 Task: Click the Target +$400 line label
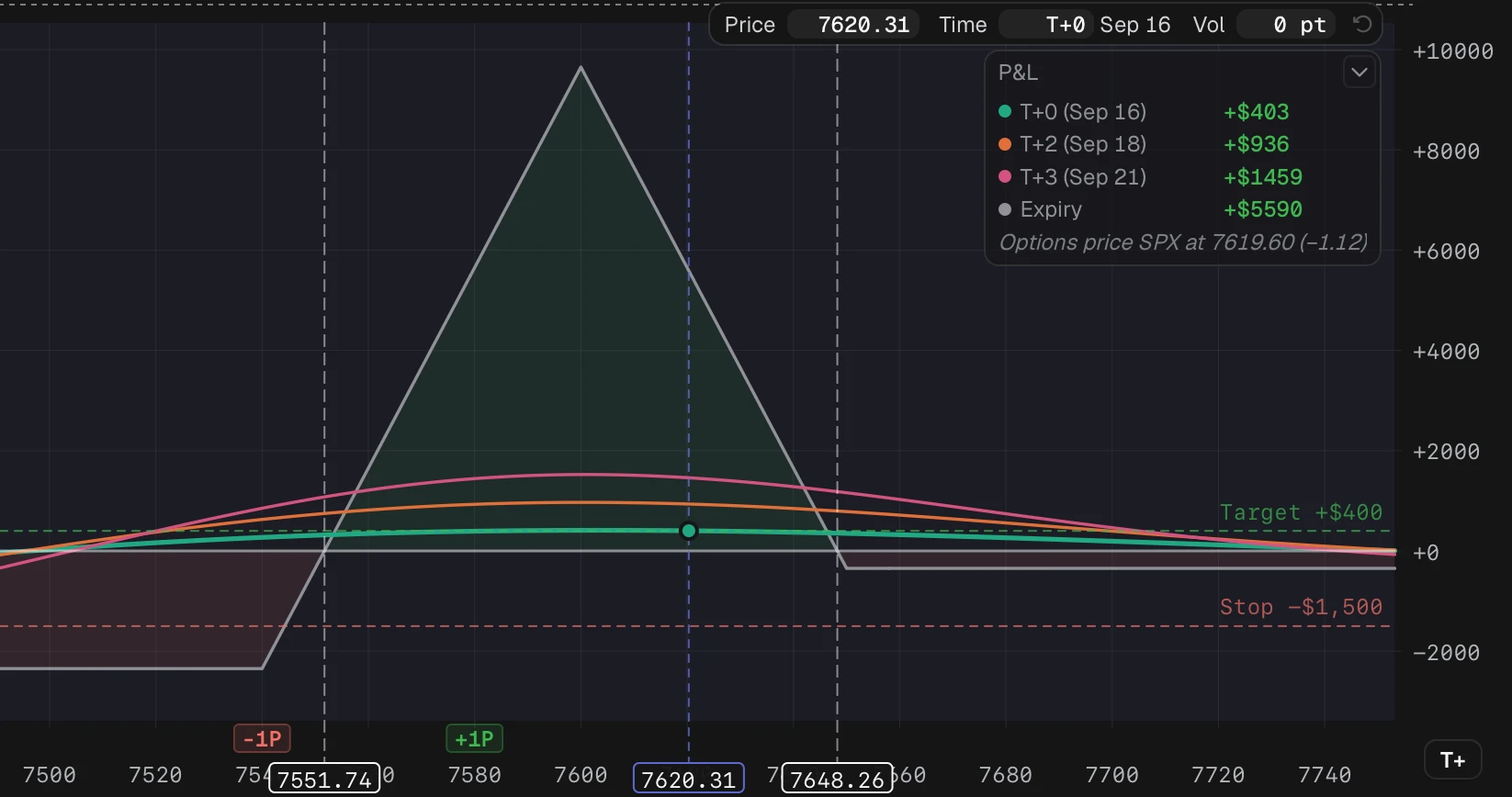pyautogui.click(x=1301, y=512)
